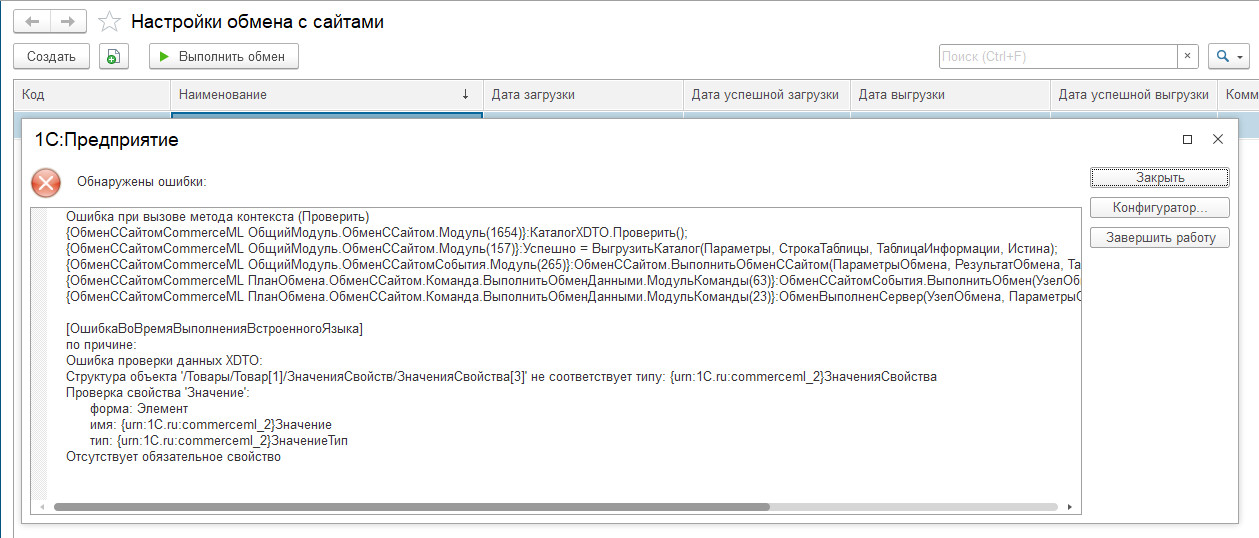
Task: Click line 'тип: {urn:1C.ru:commerceml_2}ЗначениеТип'
Action: click(x=219, y=441)
